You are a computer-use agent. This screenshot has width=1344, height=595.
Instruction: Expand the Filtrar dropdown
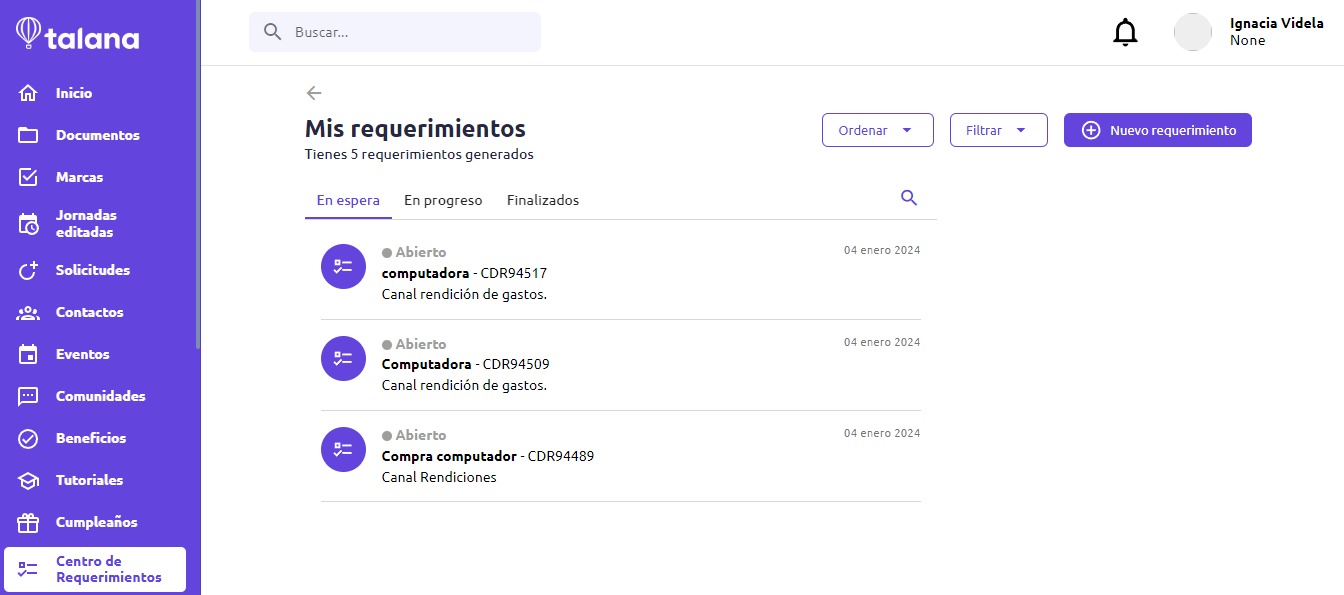point(998,130)
